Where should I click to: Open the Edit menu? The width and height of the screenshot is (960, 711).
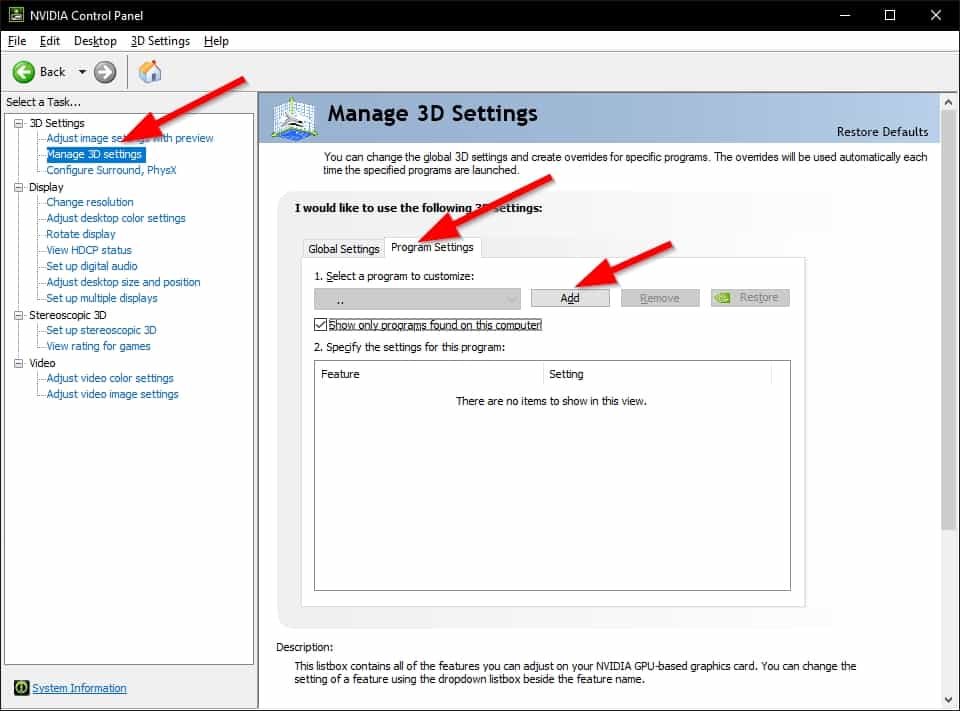point(50,41)
